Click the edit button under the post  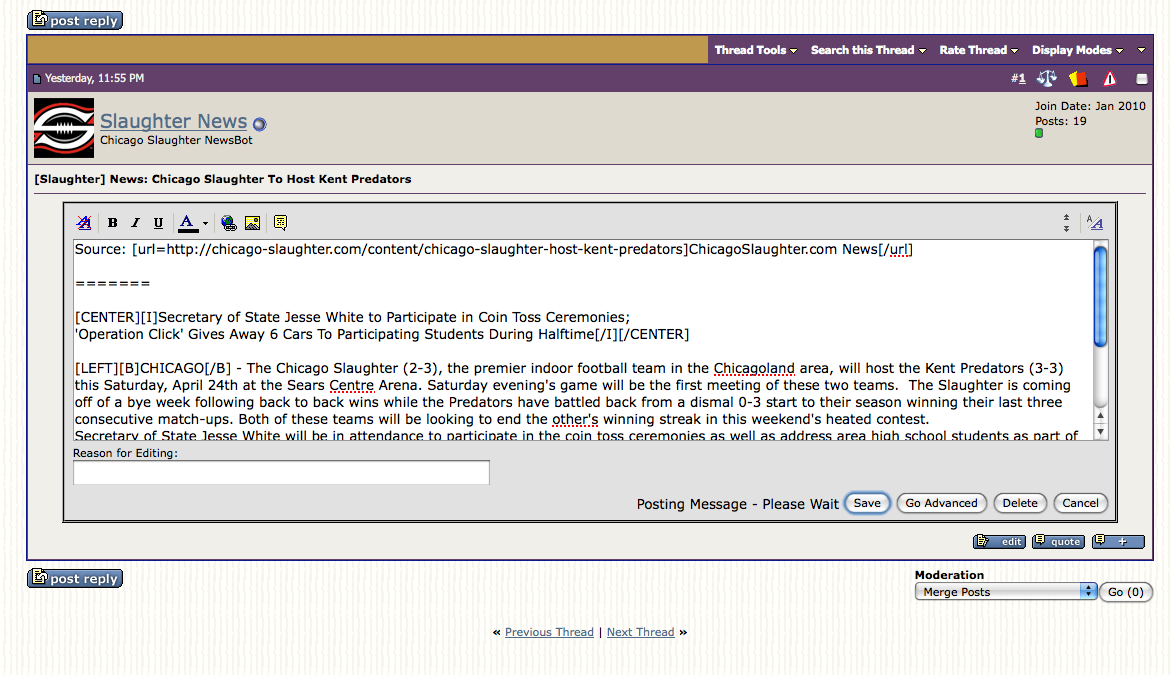tap(999, 541)
